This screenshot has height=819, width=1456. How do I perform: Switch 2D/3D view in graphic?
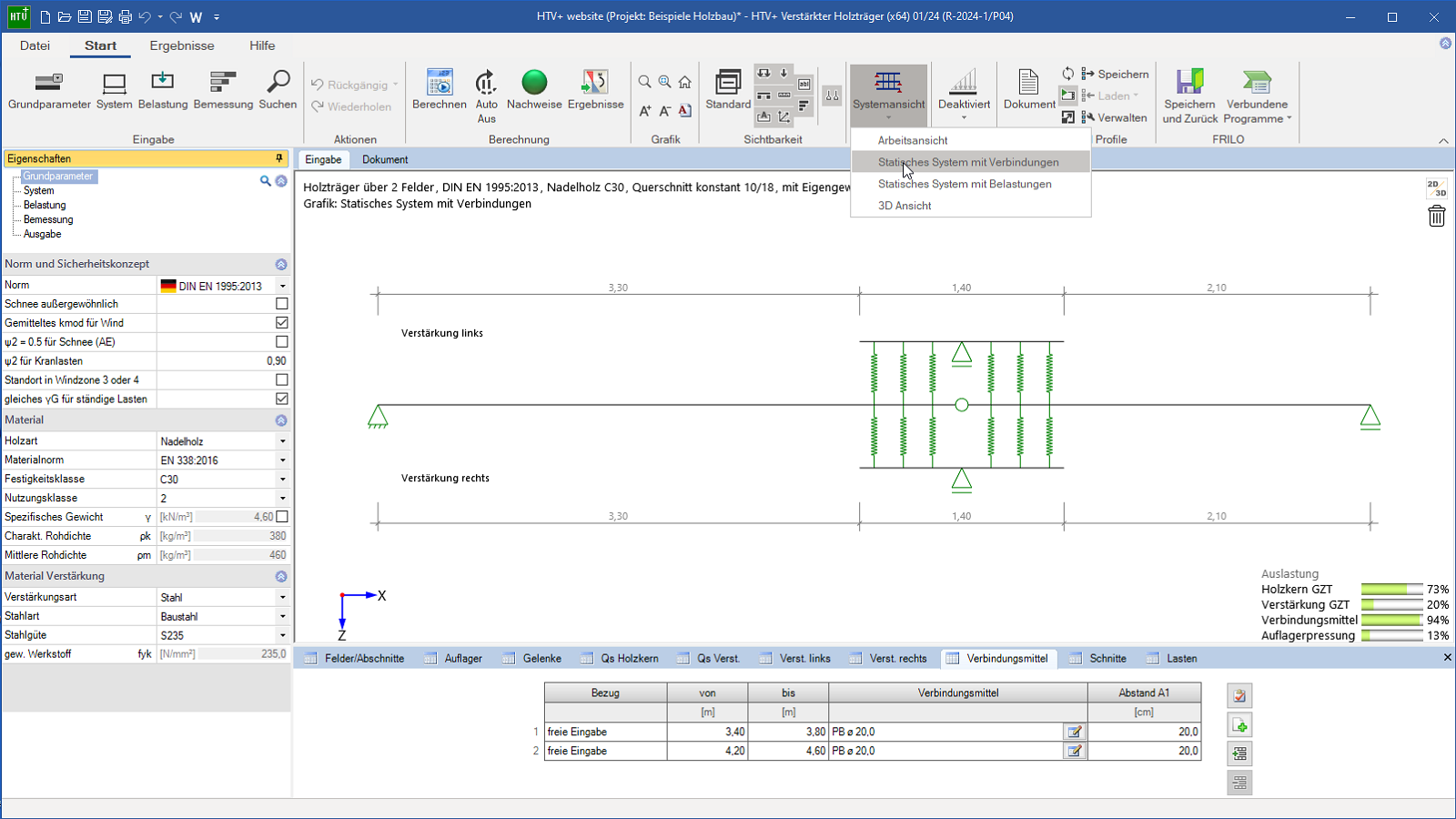pos(1437,187)
